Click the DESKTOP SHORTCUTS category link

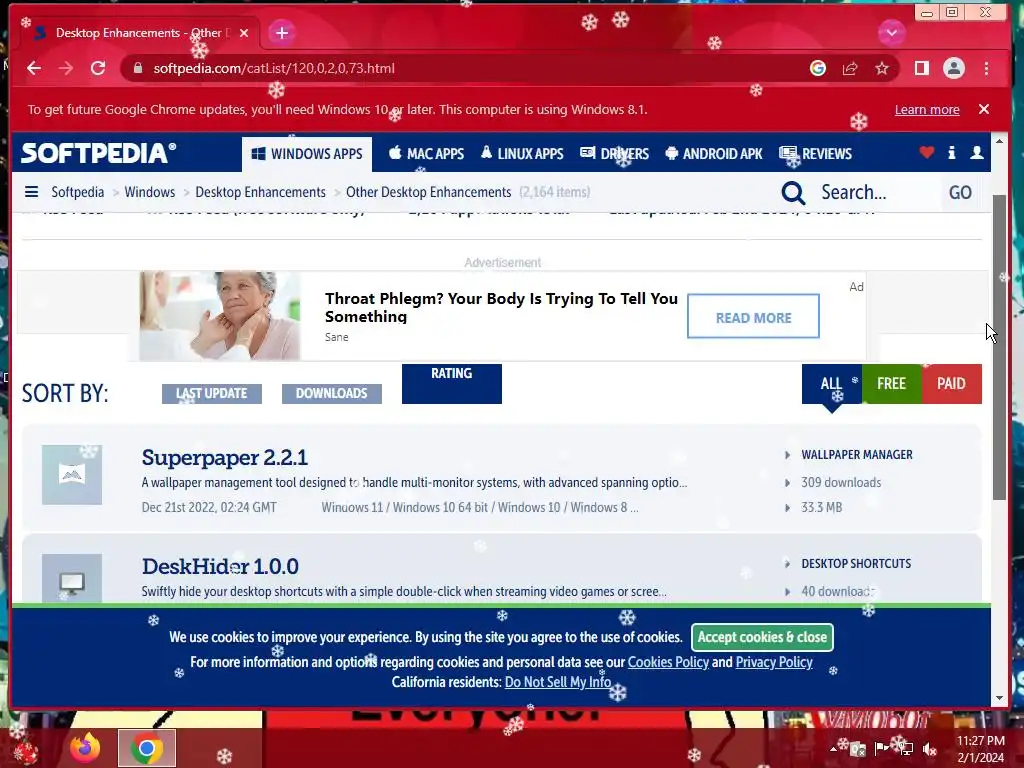pos(856,564)
